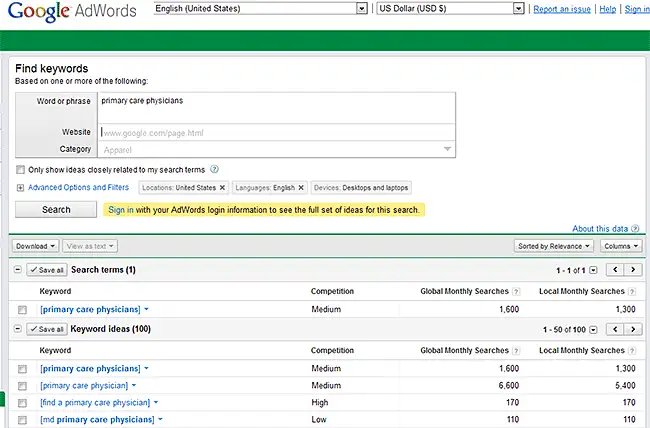Open the Columns dropdown
This screenshot has width=650, height=428.
(x=621, y=246)
